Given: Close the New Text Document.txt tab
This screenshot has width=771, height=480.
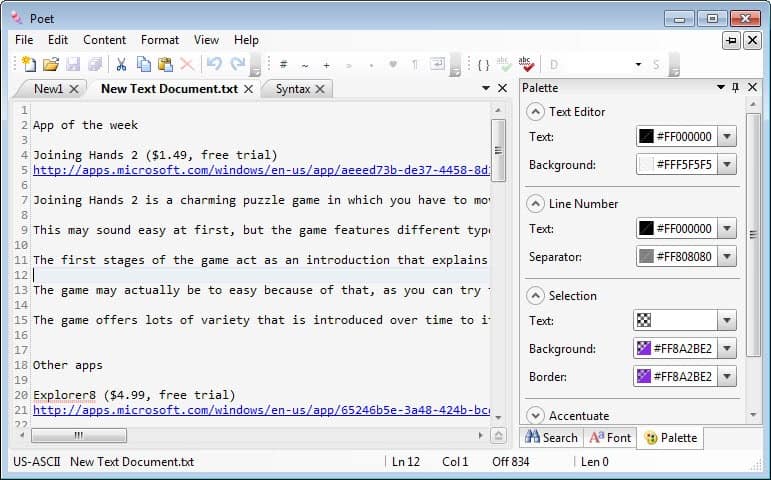Looking at the screenshot, I should point(249,89).
